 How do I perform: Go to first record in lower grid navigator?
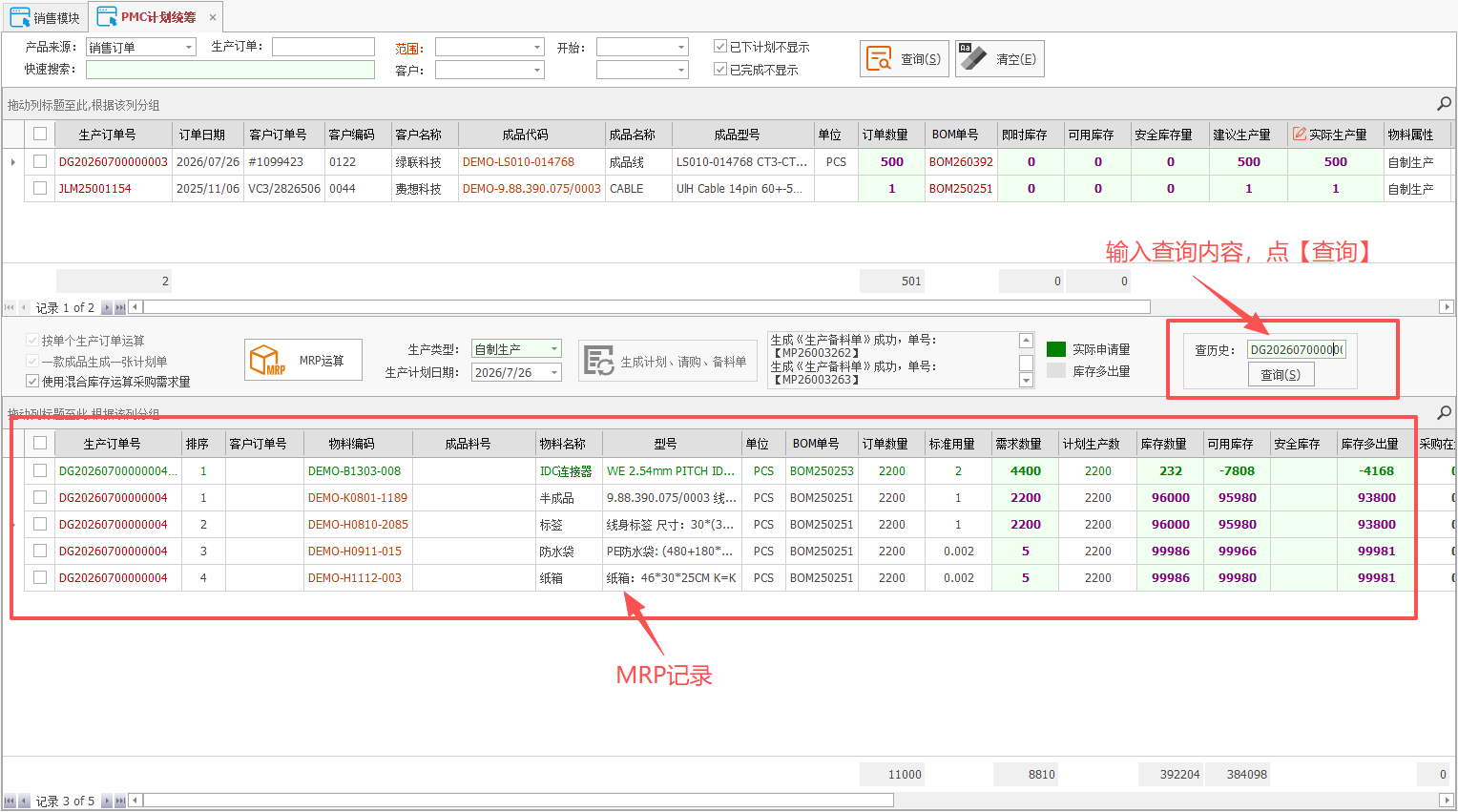tap(10, 801)
